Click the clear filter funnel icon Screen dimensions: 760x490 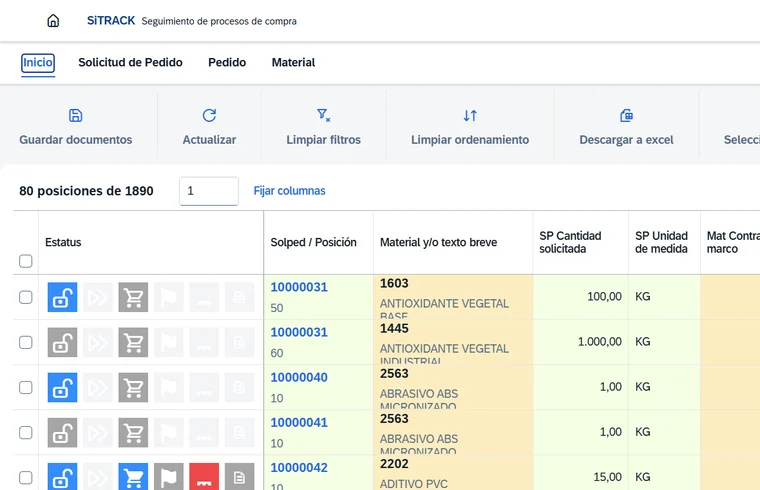coord(323,115)
